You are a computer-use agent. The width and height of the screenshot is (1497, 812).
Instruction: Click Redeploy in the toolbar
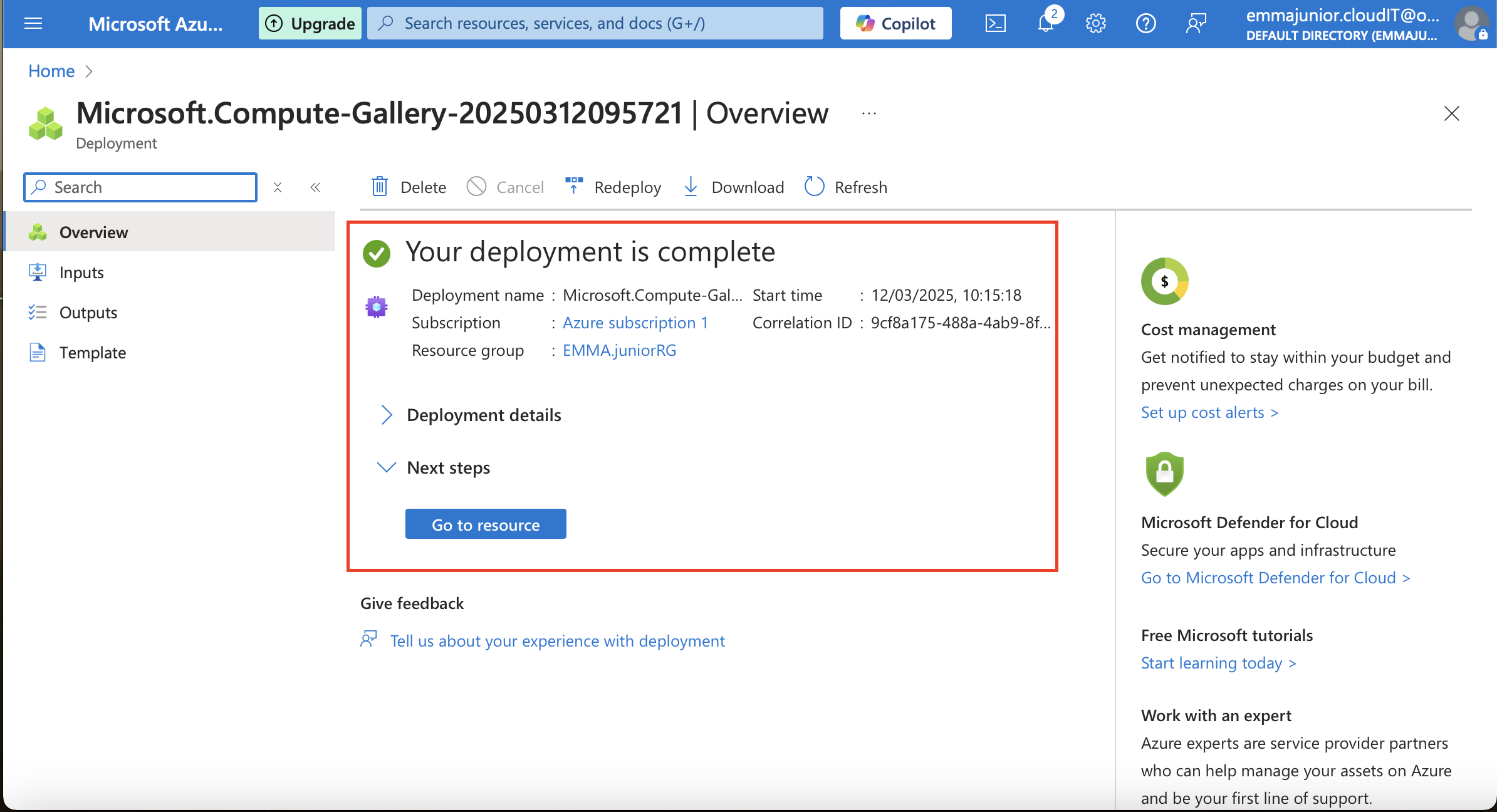coord(613,187)
